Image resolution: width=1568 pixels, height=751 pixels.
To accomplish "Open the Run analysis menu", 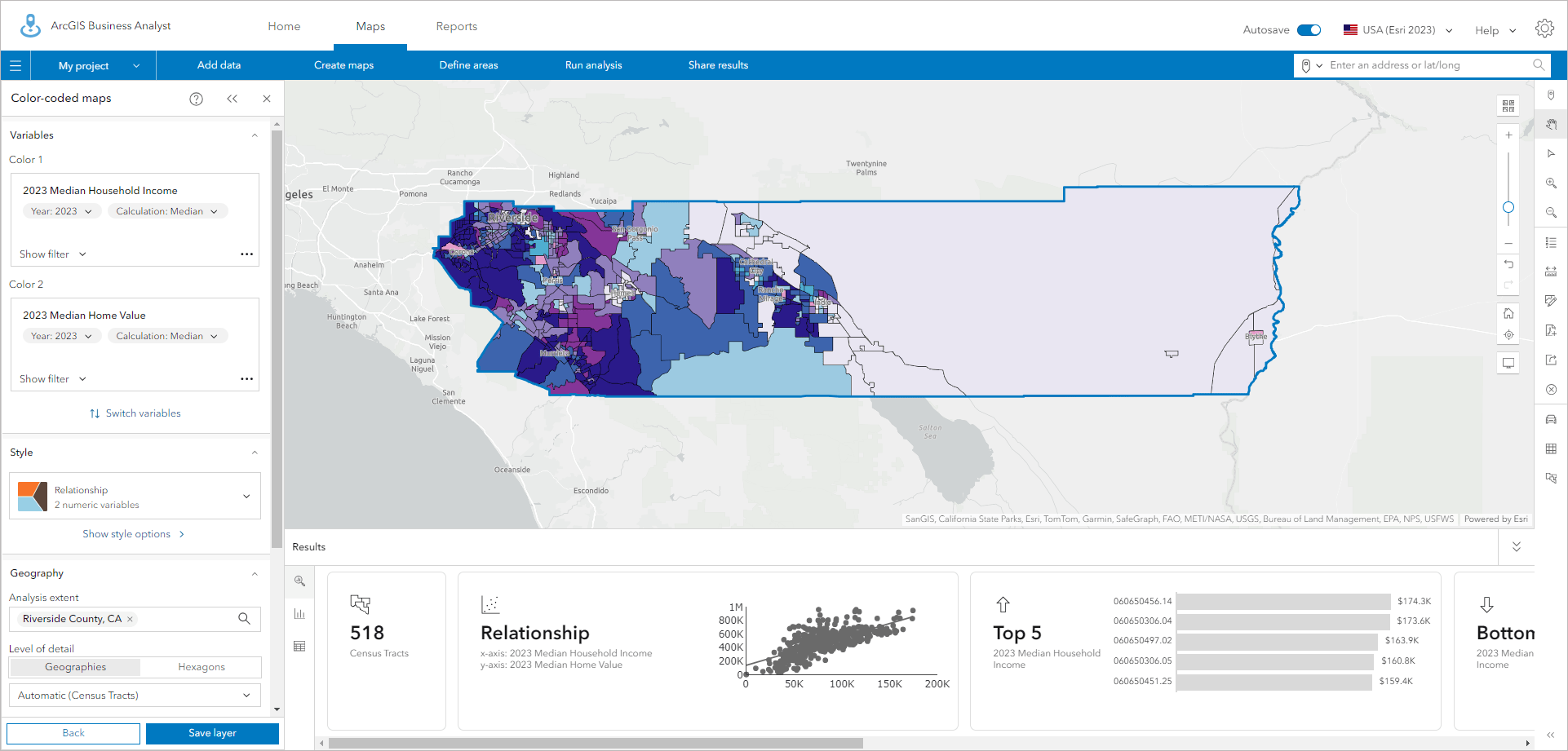I will pyautogui.click(x=593, y=65).
